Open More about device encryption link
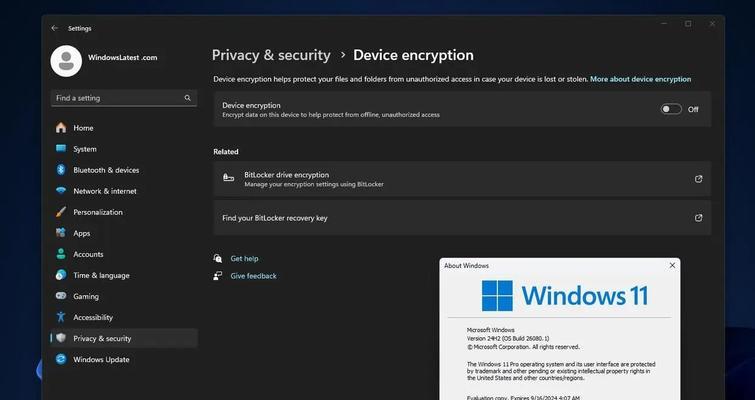Image resolution: width=755 pixels, height=400 pixels. tap(640, 79)
